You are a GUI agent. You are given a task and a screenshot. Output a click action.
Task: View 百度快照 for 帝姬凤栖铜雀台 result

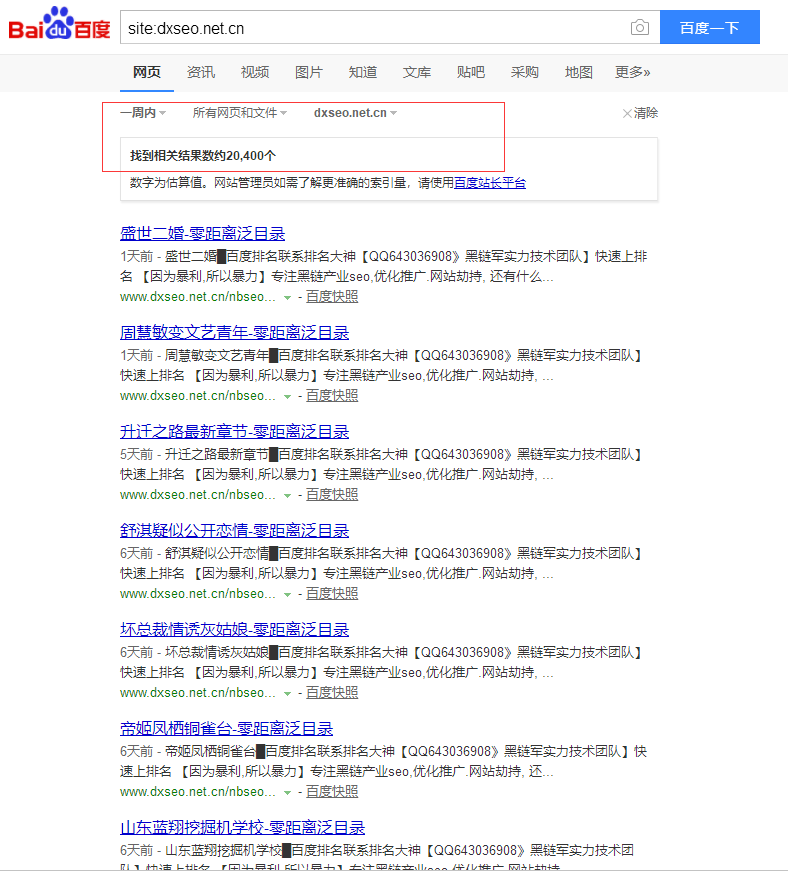(x=332, y=792)
